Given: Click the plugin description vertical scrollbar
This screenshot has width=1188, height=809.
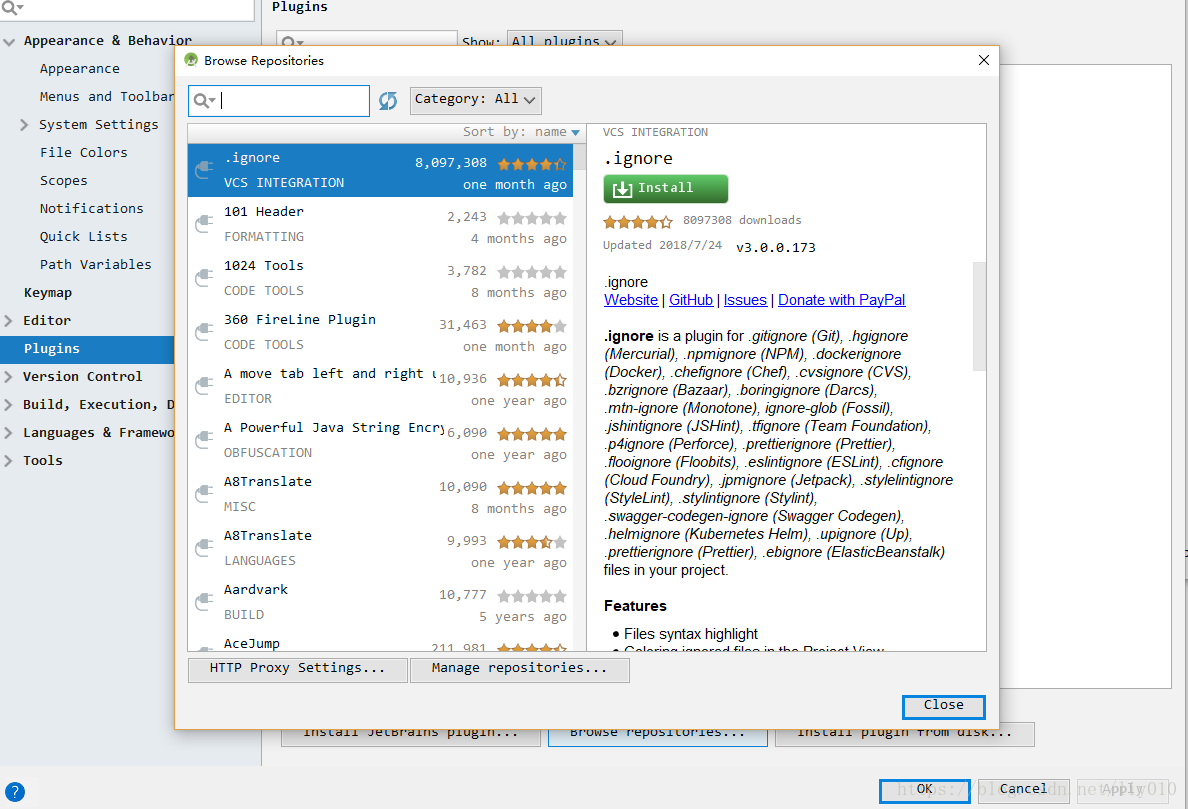Looking at the screenshot, I should point(979,315).
